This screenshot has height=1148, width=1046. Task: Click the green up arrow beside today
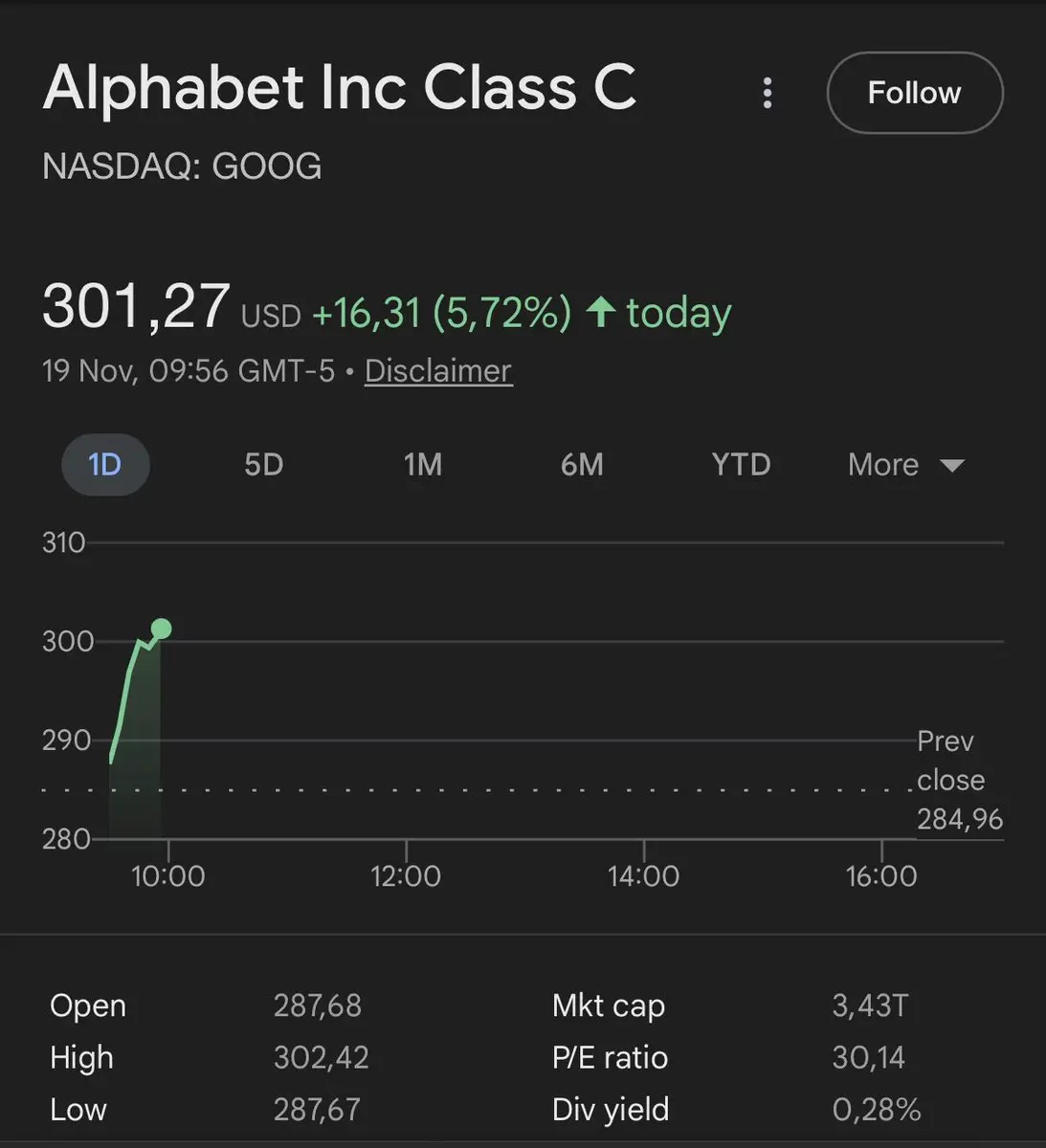(x=600, y=312)
